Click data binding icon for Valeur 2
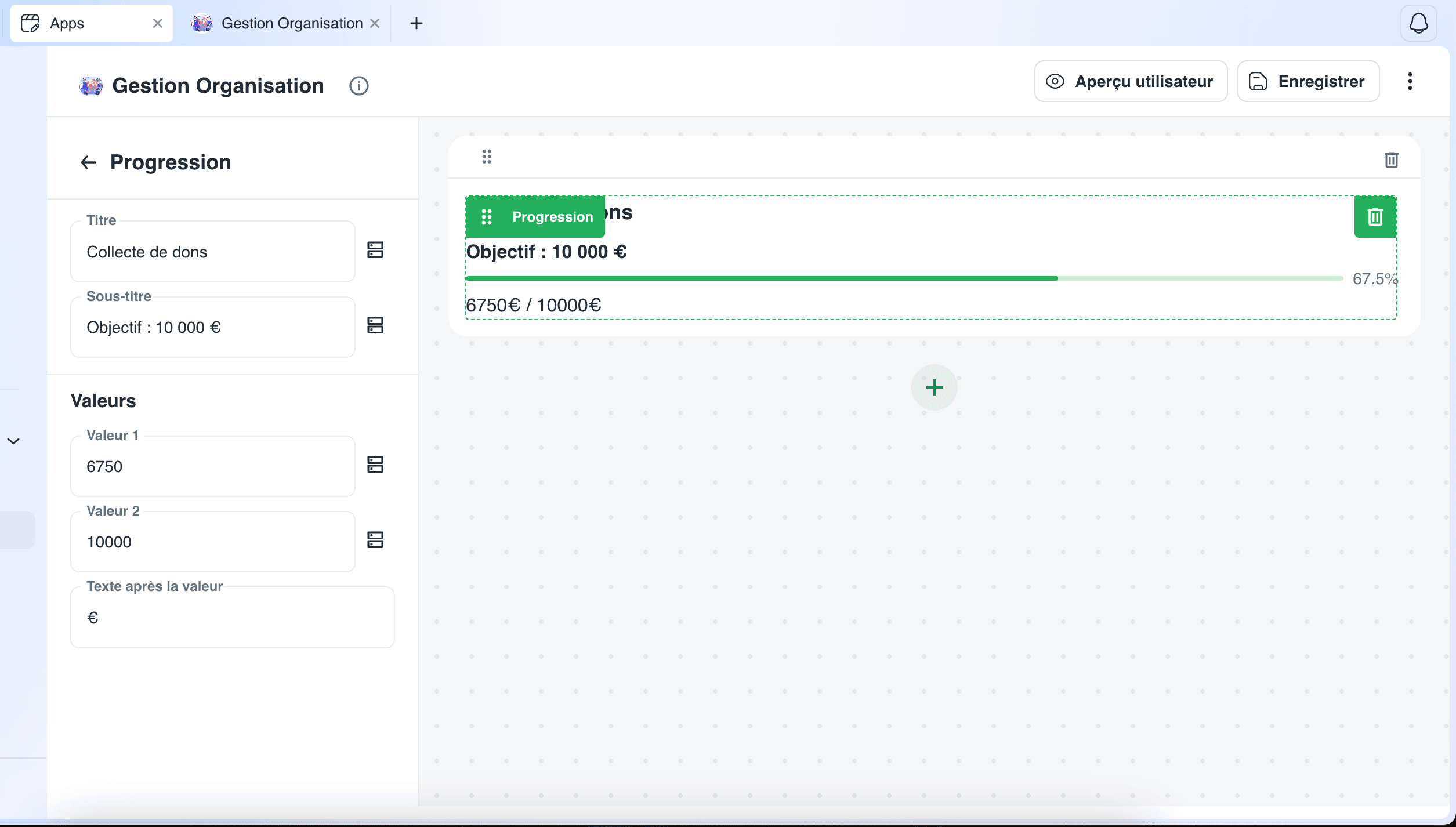 click(375, 540)
